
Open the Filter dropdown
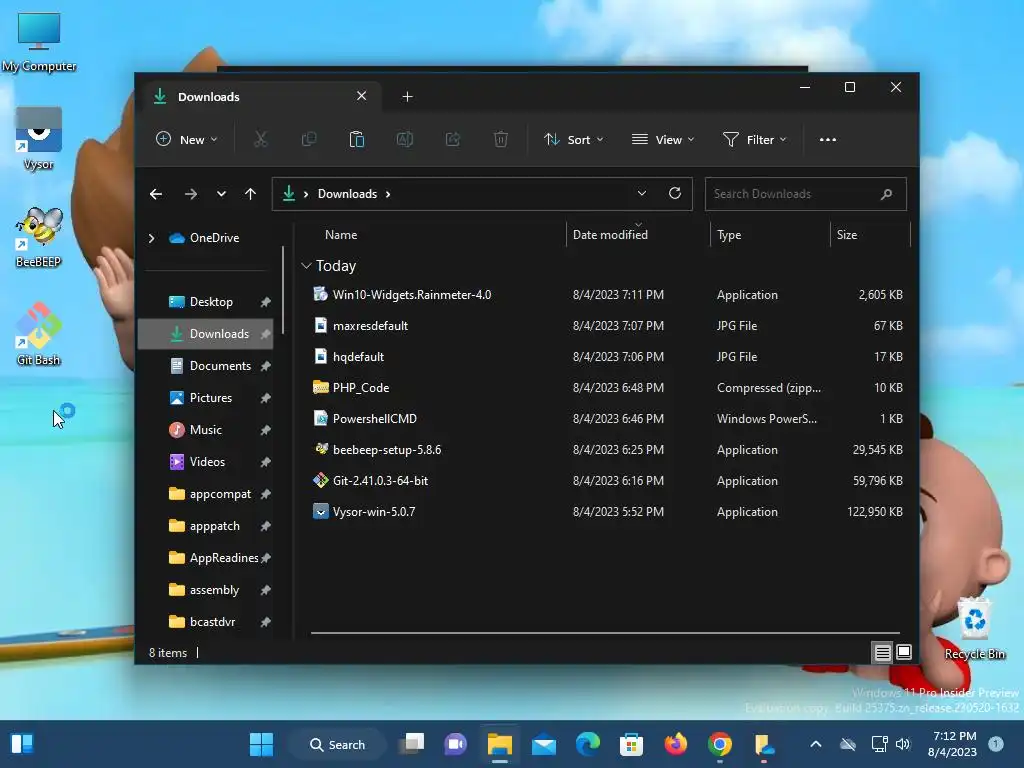pyautogui.click(x=754, y=139)
